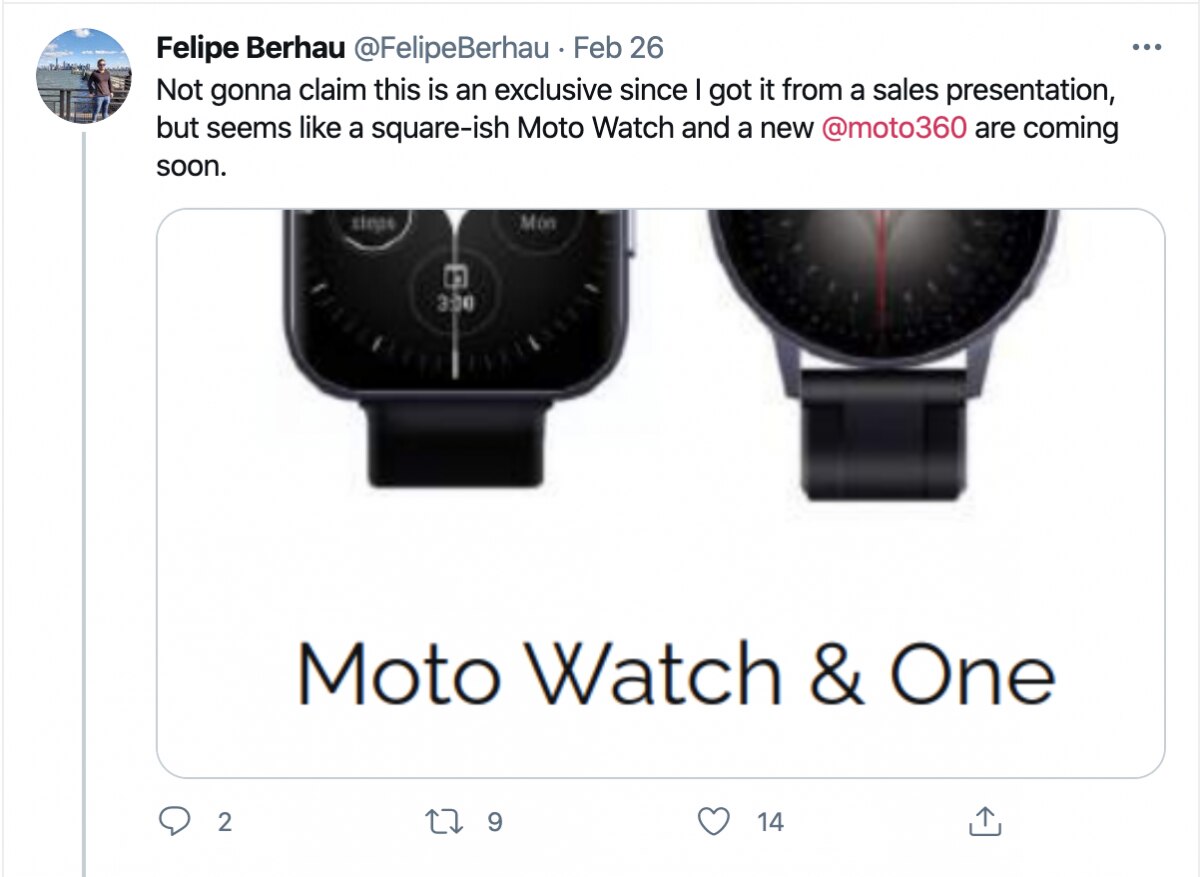Click the like count number 14
Image resolution: width=1200 pixels, height=877 pixels.
pyautogui.click(x=769, y=822)
